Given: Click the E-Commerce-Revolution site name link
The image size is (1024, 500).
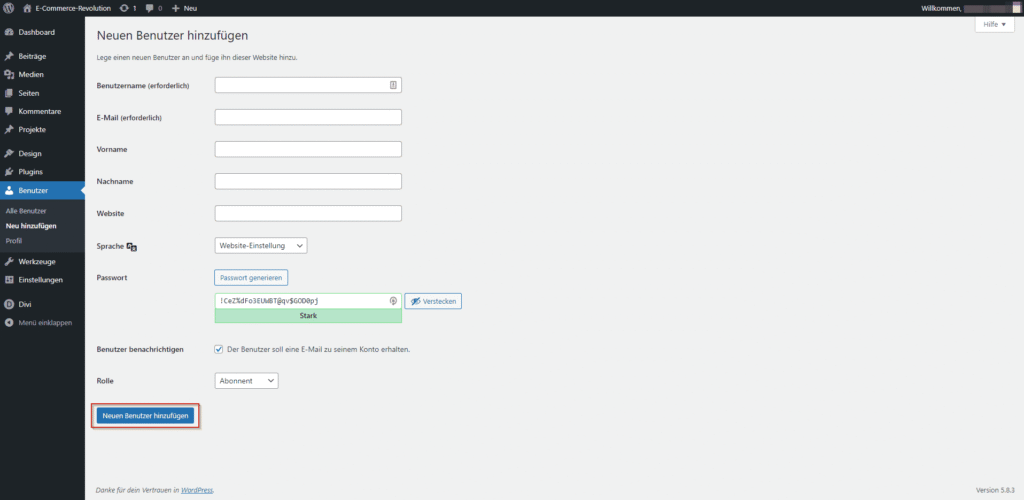Looking at the screenshot, I should pos(72,8).
